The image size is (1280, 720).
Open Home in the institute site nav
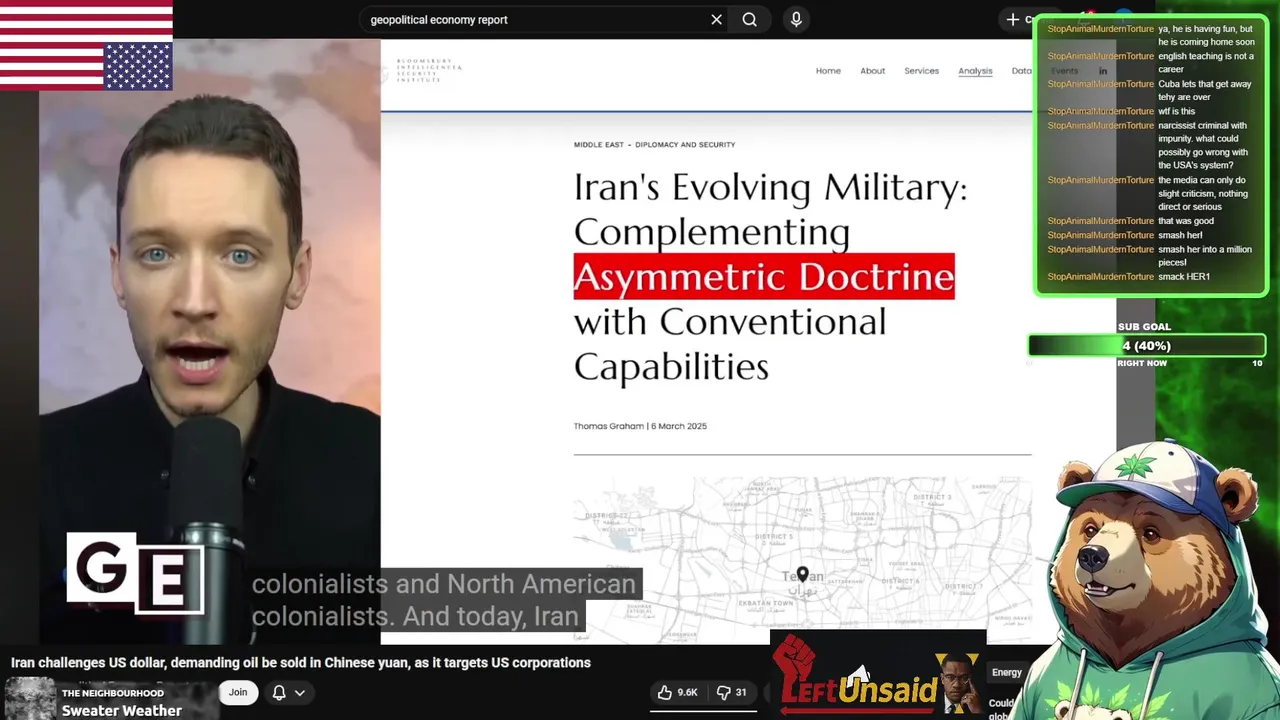point(828,71)
